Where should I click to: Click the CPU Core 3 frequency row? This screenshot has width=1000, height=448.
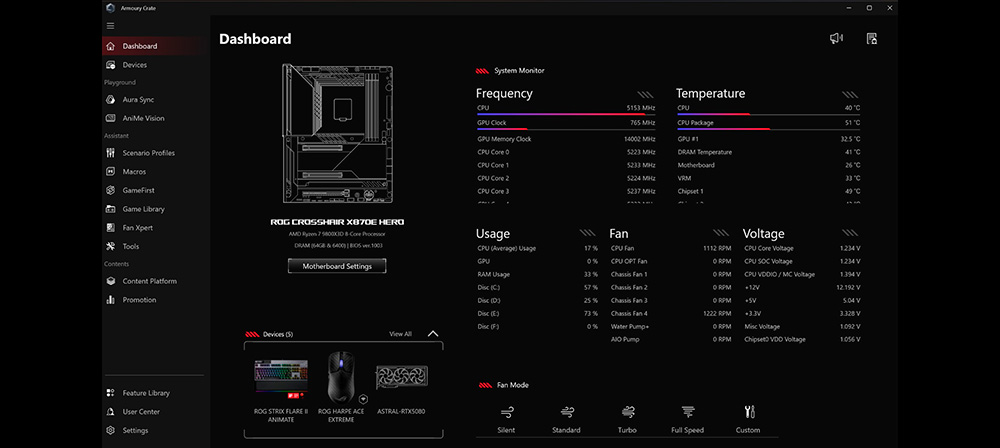[x=566, y=191]
